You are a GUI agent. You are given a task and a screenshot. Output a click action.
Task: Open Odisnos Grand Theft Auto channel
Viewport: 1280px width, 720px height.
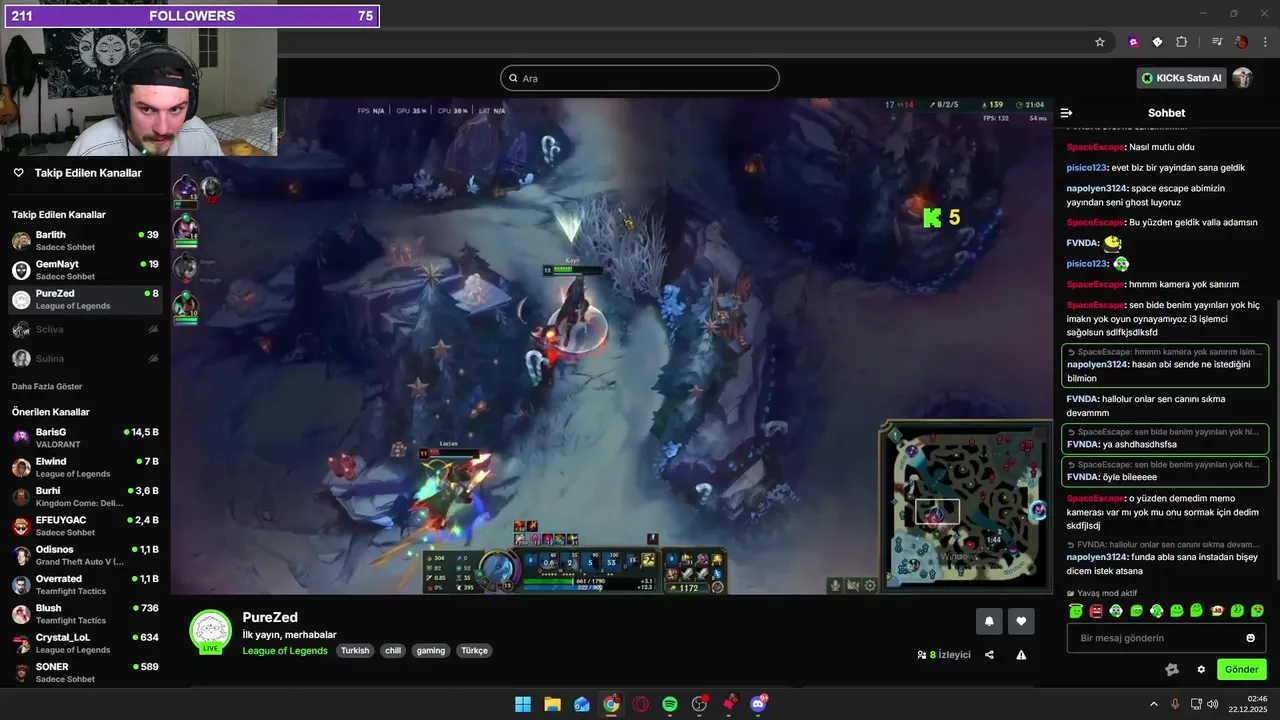85,555
